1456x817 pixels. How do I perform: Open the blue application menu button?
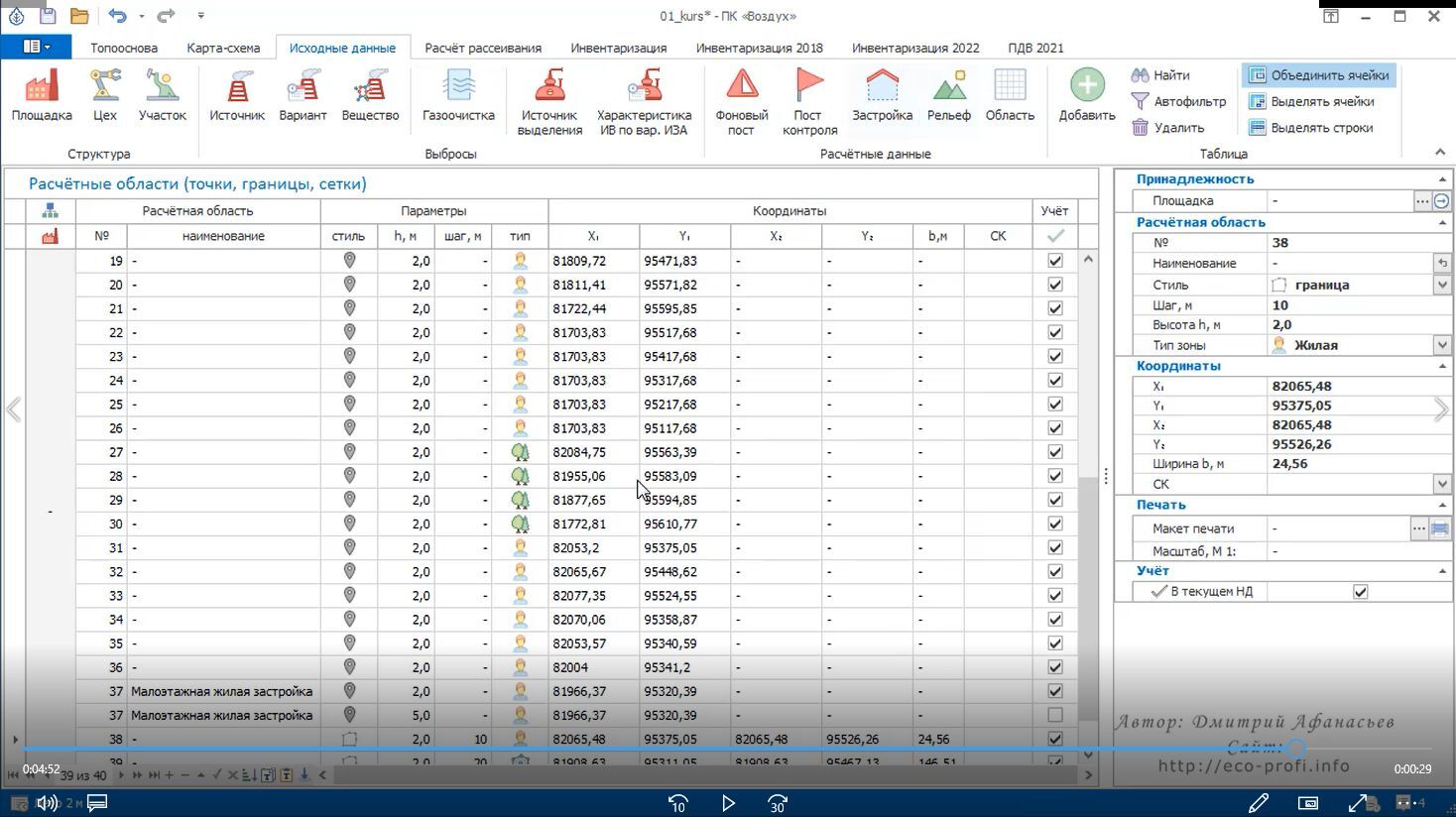pos(36,47)
